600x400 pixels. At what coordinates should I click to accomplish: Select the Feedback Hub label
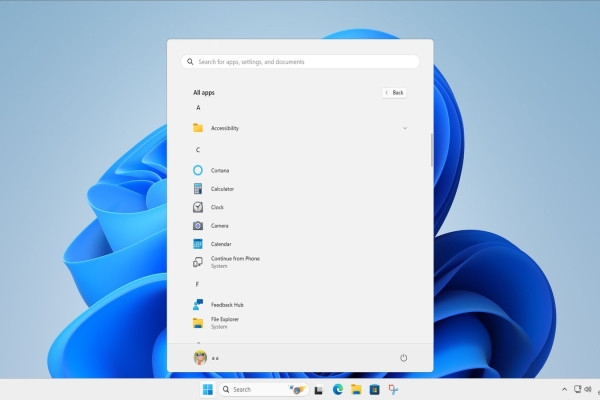(227, 305)
